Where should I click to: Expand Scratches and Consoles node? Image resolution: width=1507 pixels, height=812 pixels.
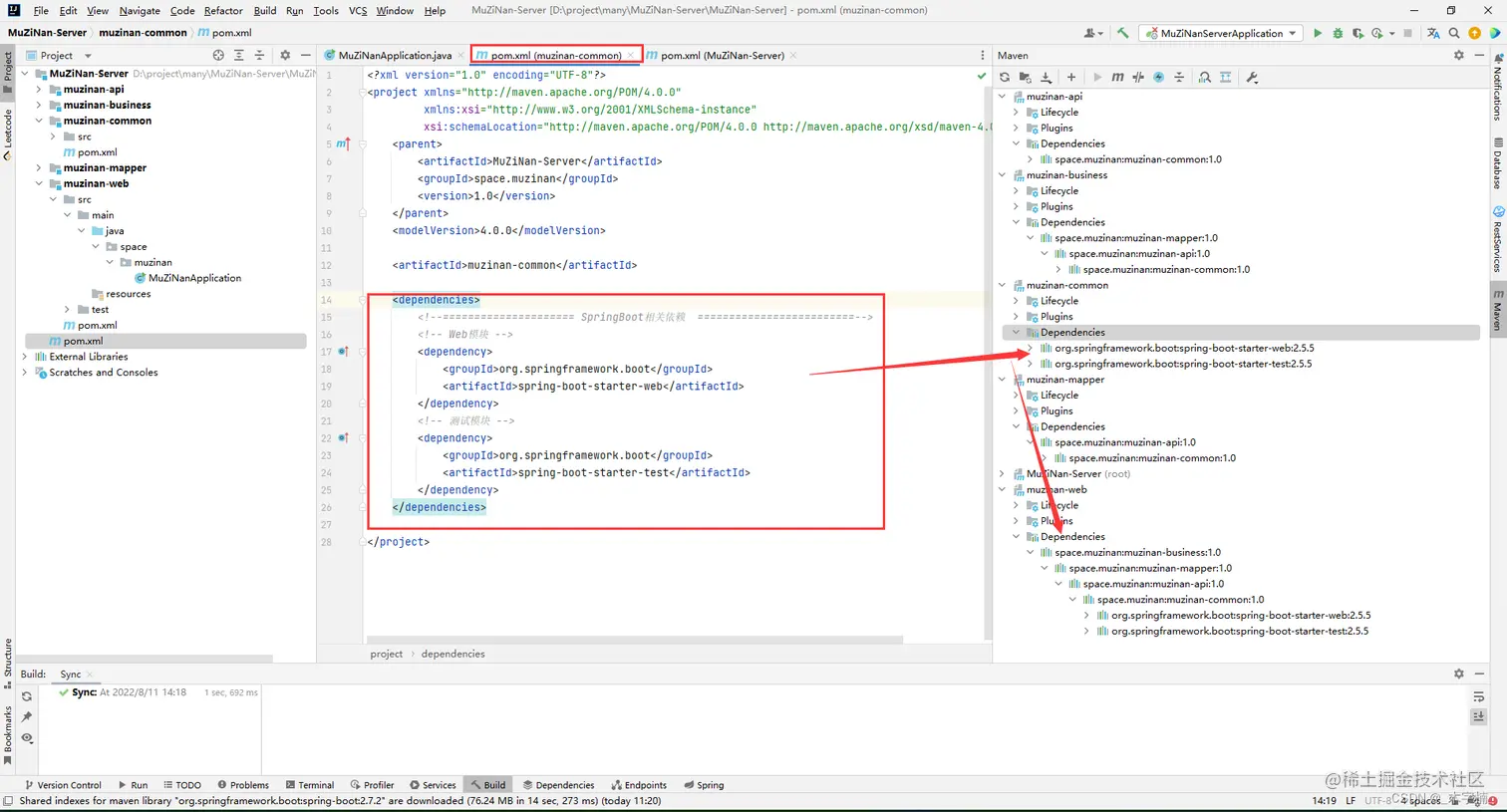[x=25, y=372]
